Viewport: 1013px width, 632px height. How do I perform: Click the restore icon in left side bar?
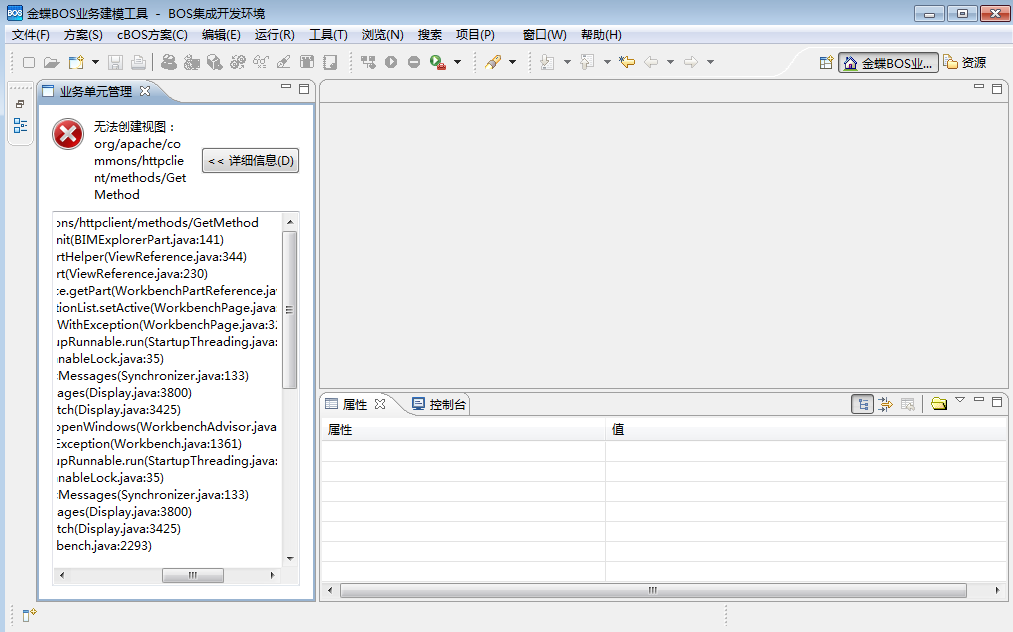click(x=20, y=104)
